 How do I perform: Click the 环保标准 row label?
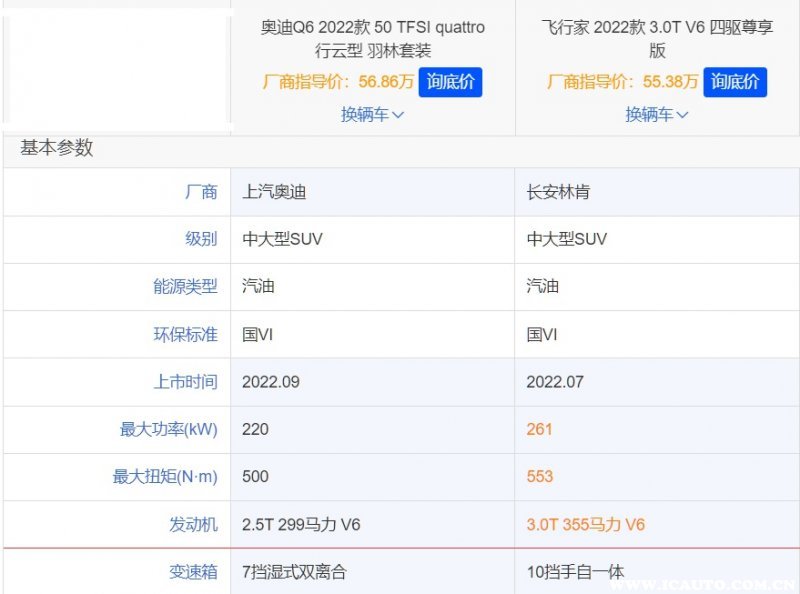pyautogui.click(x=185, y=334)
